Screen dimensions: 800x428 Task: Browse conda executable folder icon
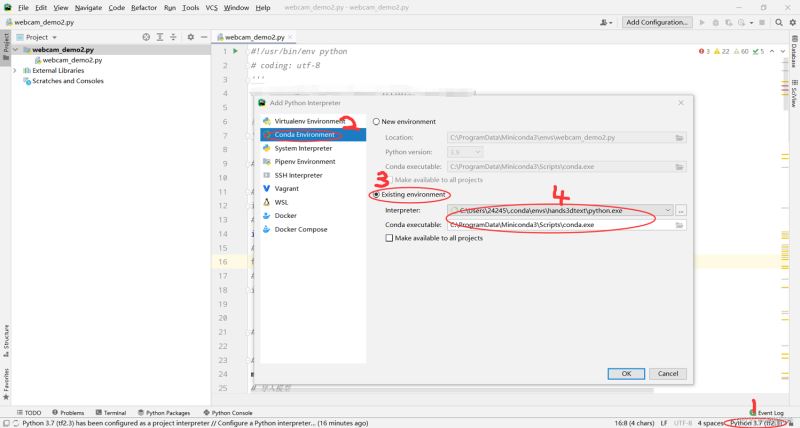tap(679, 225)
